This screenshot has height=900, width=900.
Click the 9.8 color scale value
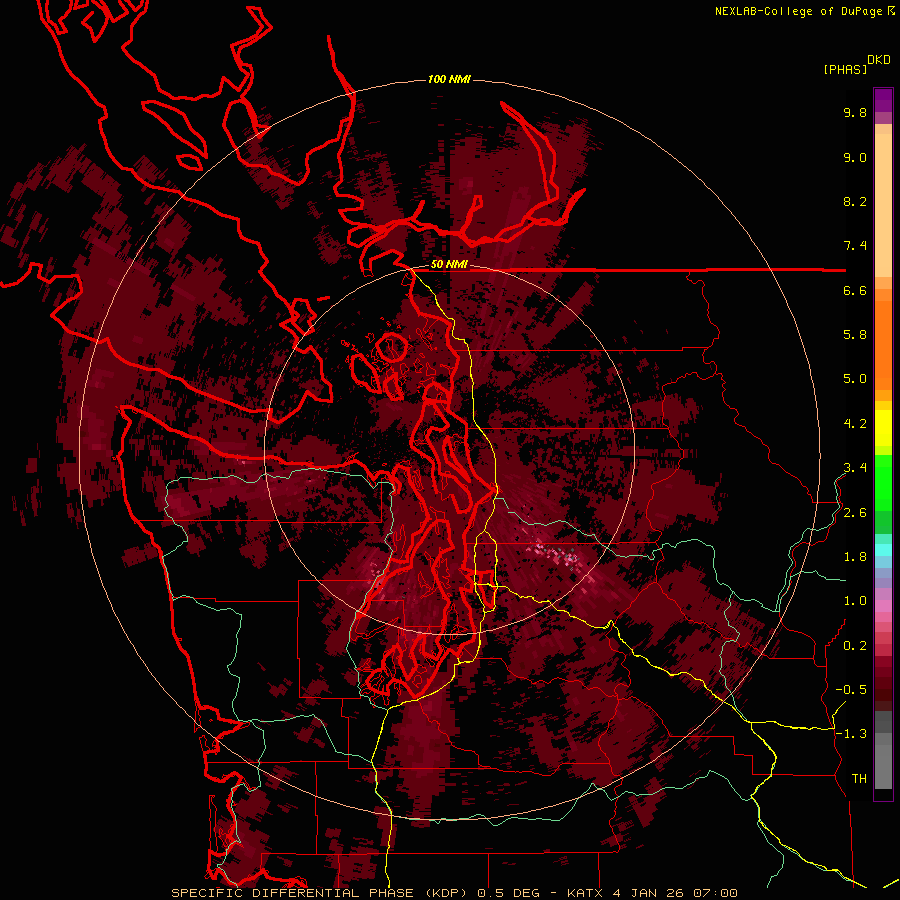point(855,113)
